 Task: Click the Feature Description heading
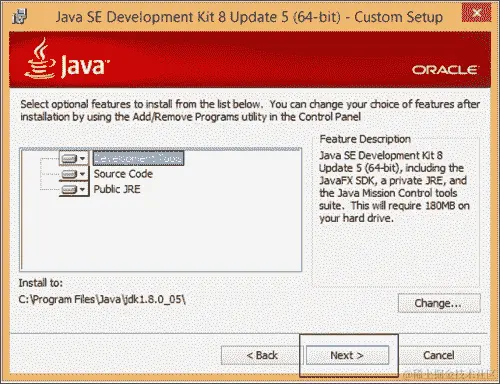(x=365, y=139)
